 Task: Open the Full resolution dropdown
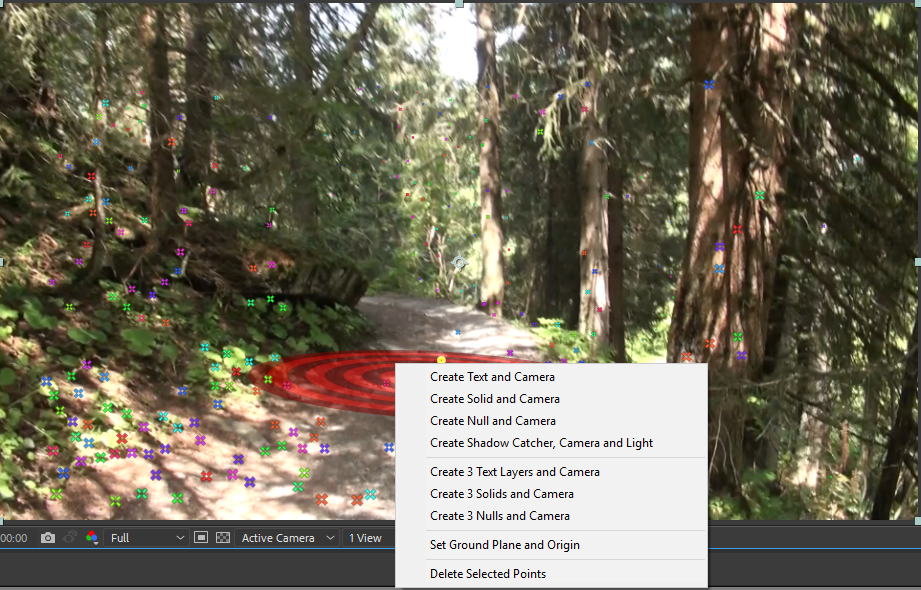[146, 538]
